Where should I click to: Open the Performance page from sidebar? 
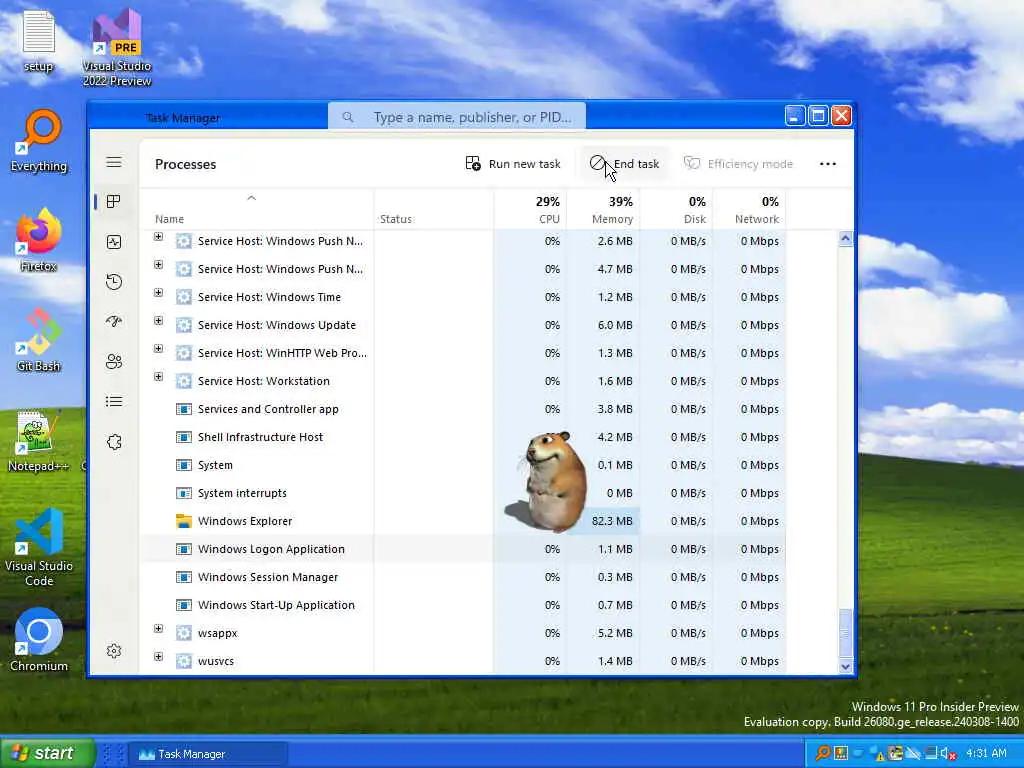click(x=114, y=242)
